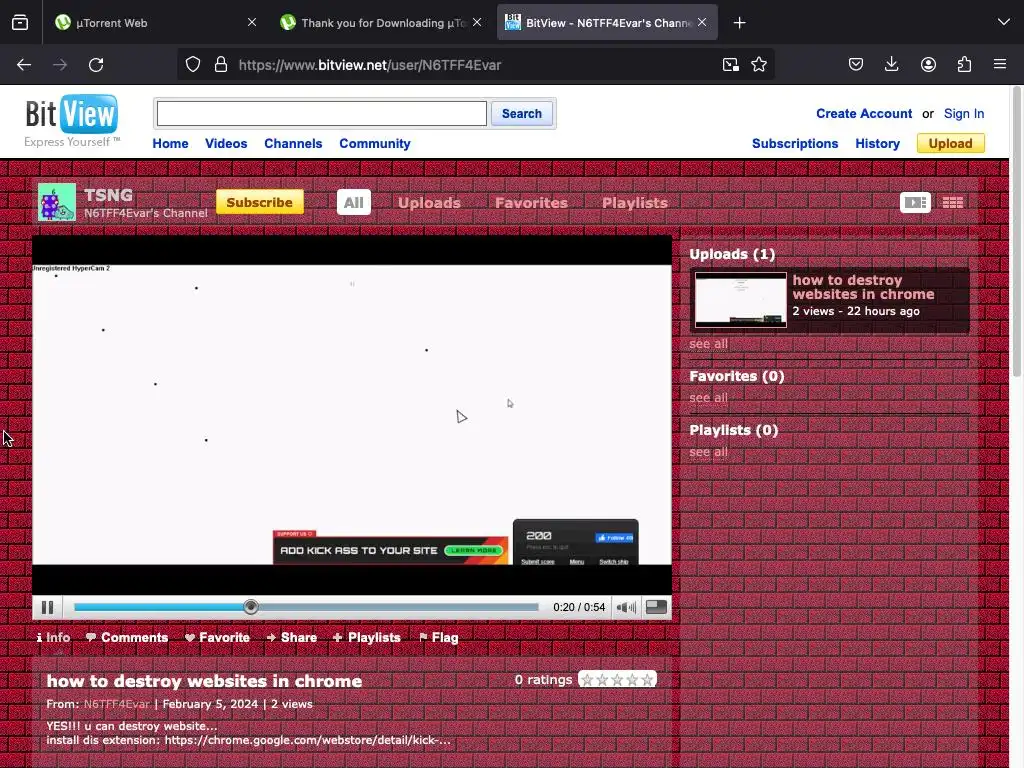Open the N6TFF4Evar uploader link
The width and height of the screenshot is (1024, 768).
coord(117,704)
